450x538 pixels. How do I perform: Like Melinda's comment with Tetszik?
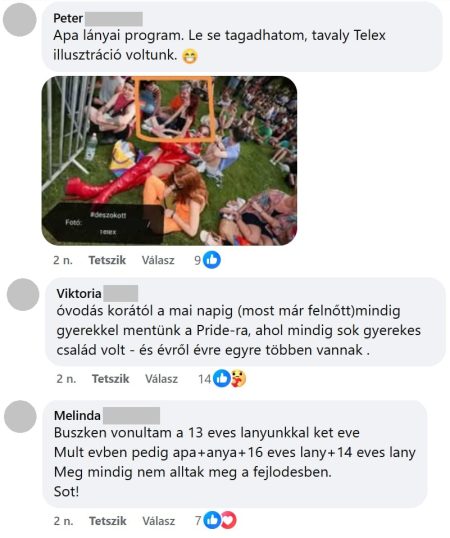[108, 521]
